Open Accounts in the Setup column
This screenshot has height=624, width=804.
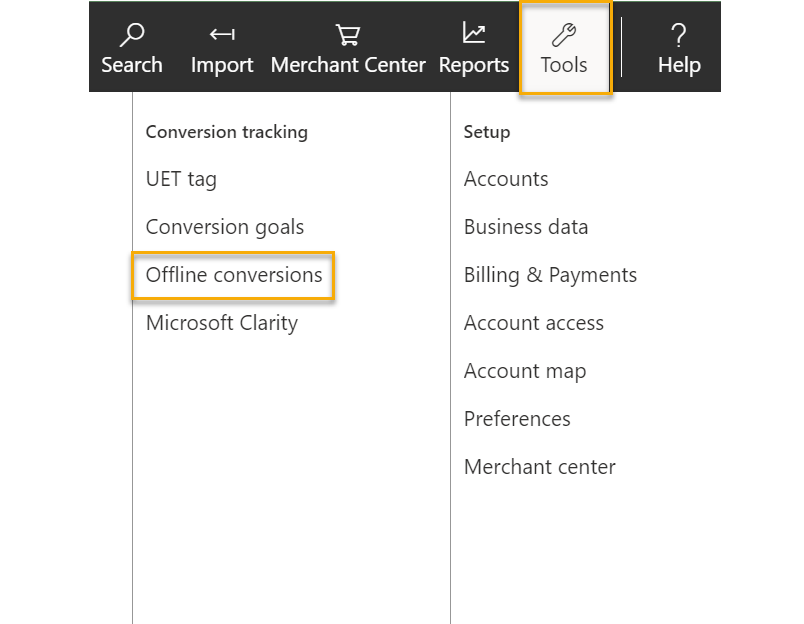506,179
